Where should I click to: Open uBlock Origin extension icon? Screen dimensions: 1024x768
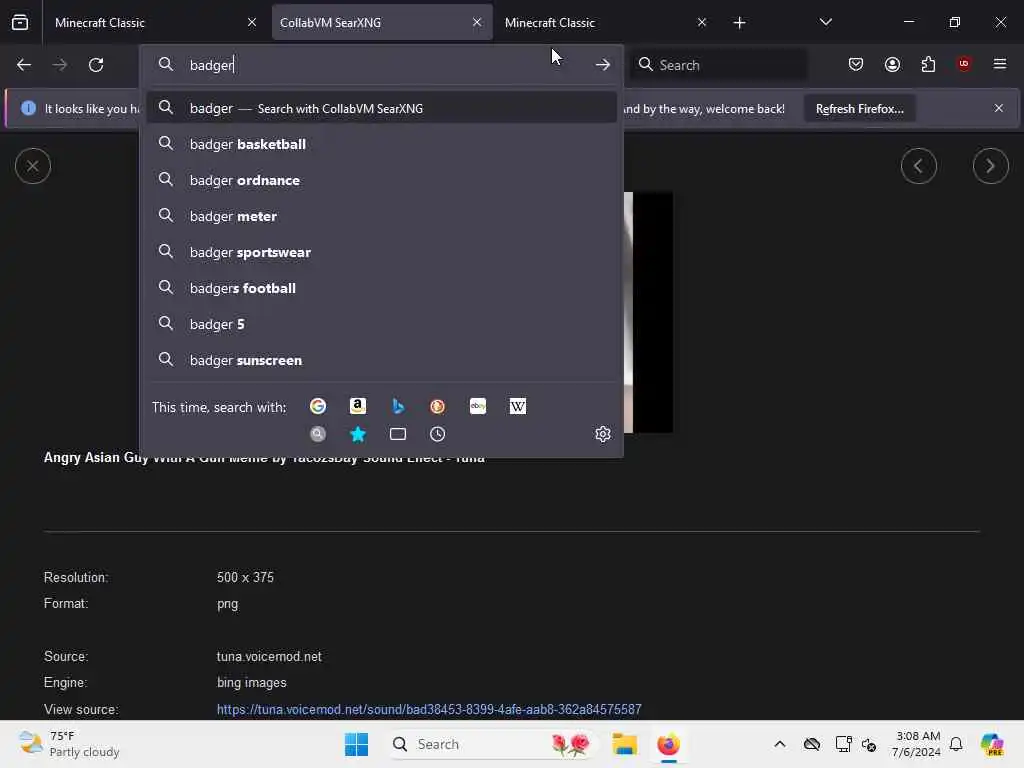click(x=964, y=64)
